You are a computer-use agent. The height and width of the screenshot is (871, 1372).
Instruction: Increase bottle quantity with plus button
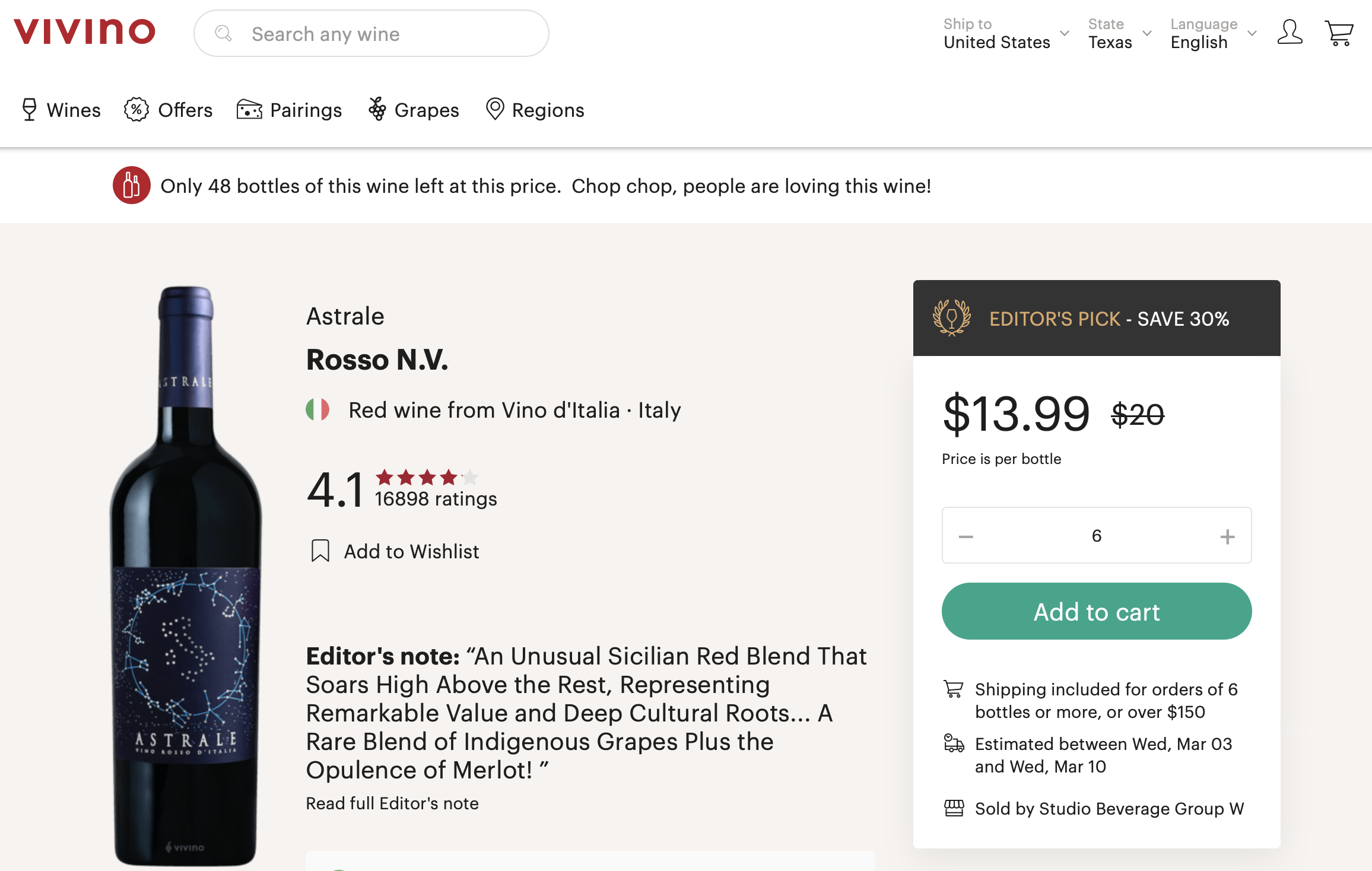click(1227, 536)
